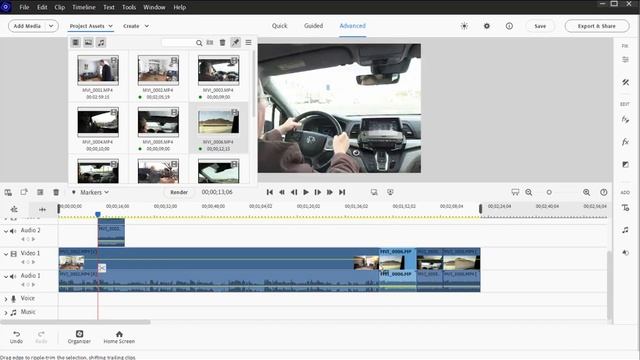This screenshot has height=360, width=640.
Task: Click the blue playhead marker on ruler
Action: (x=98, y=214)
